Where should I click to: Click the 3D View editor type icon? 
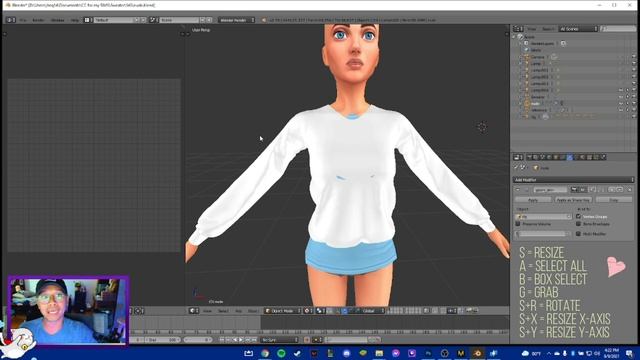(194, 311)
